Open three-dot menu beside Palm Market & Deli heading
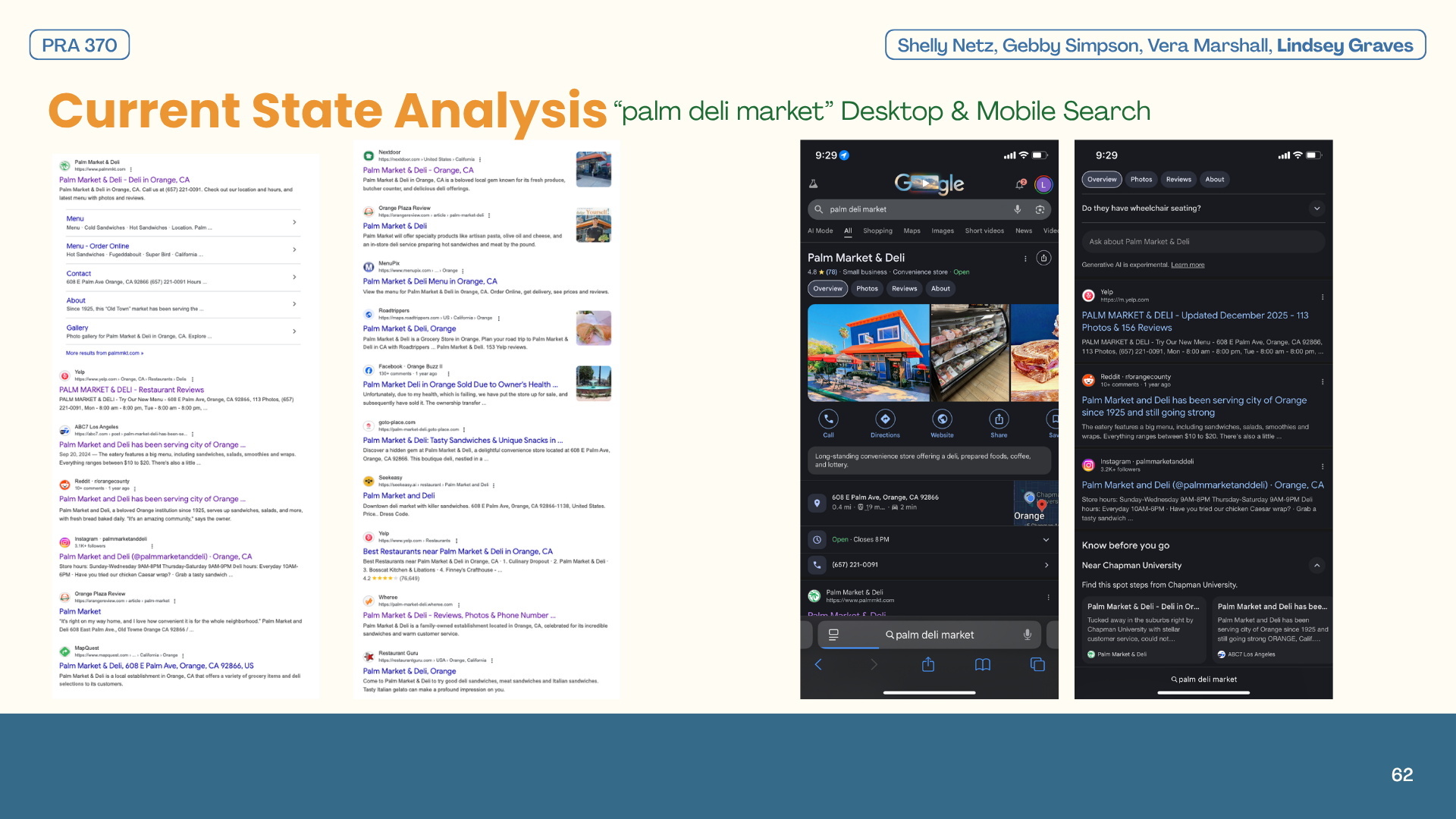1456x819 pixels. 1025,259
